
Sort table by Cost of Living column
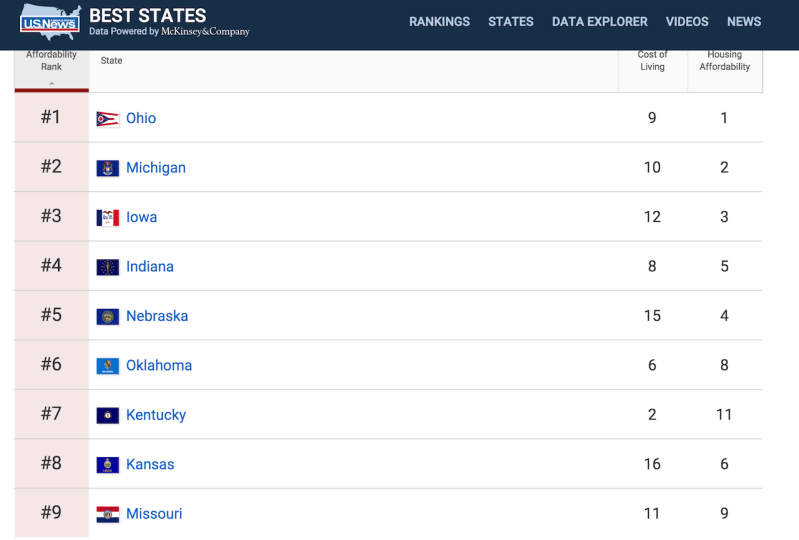tap(652, 61)
